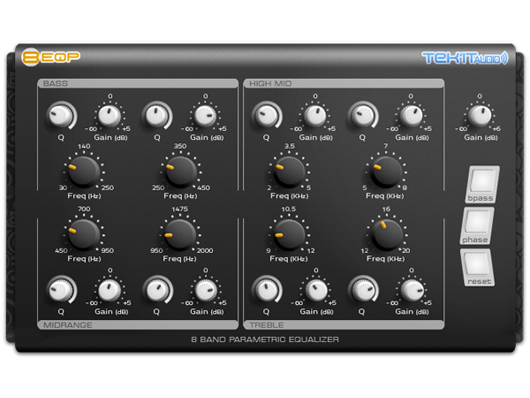The height and width of the screenshot is (398, 530).
Task: Click the 1475 Hz Freq knob in Midrange
Action: [180, 235]
